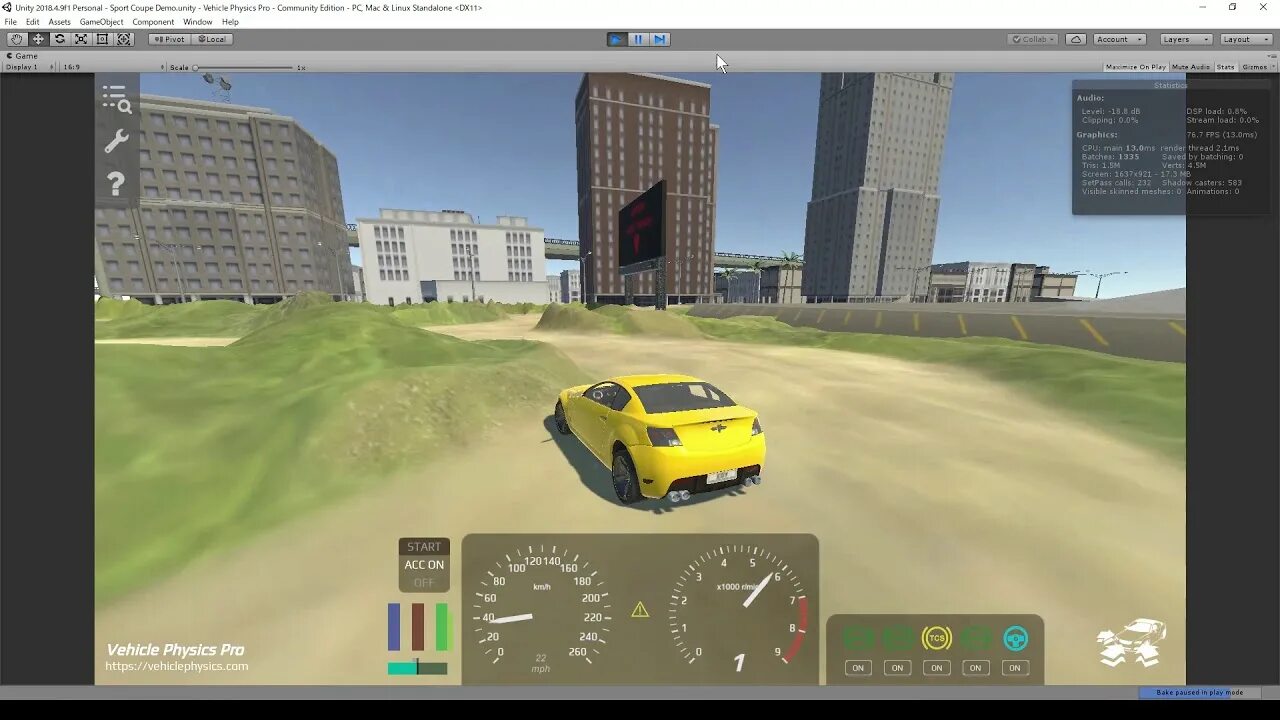Screen dimensions: 1280x720
Task: Open the GameObject menu
Action: tap(103, 21)
